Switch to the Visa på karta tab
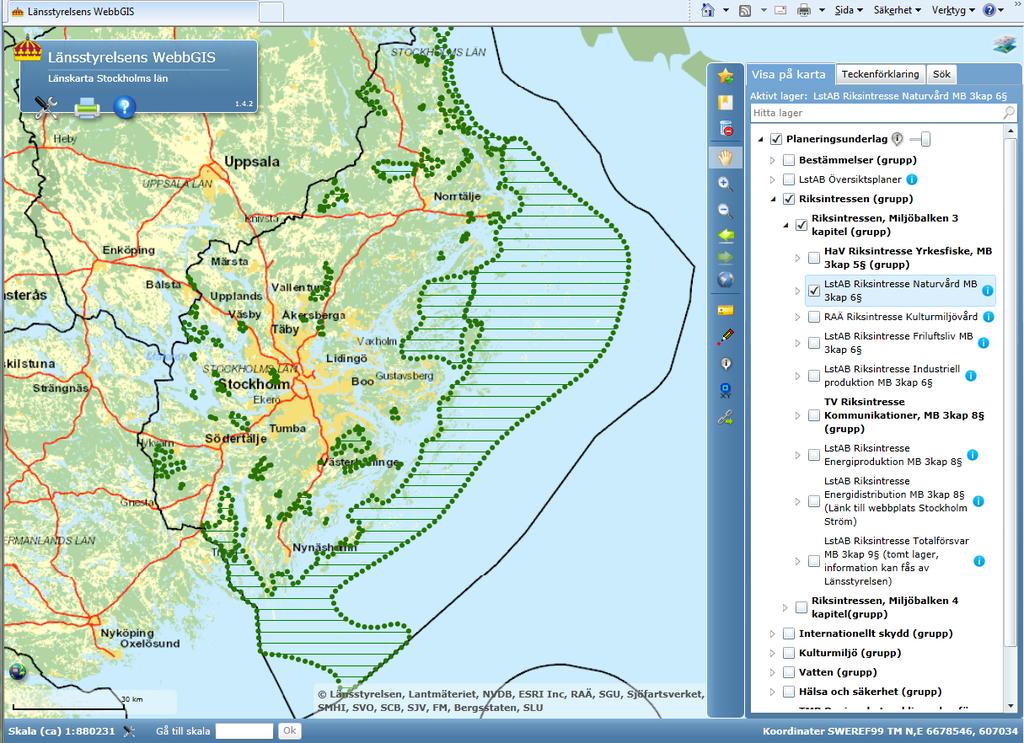Screen dimensions: 1024x743 [789, 74]
